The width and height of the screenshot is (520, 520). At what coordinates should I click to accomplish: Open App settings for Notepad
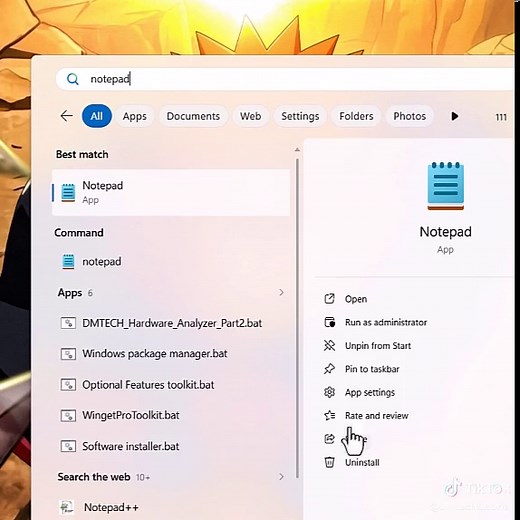point(370,392)
